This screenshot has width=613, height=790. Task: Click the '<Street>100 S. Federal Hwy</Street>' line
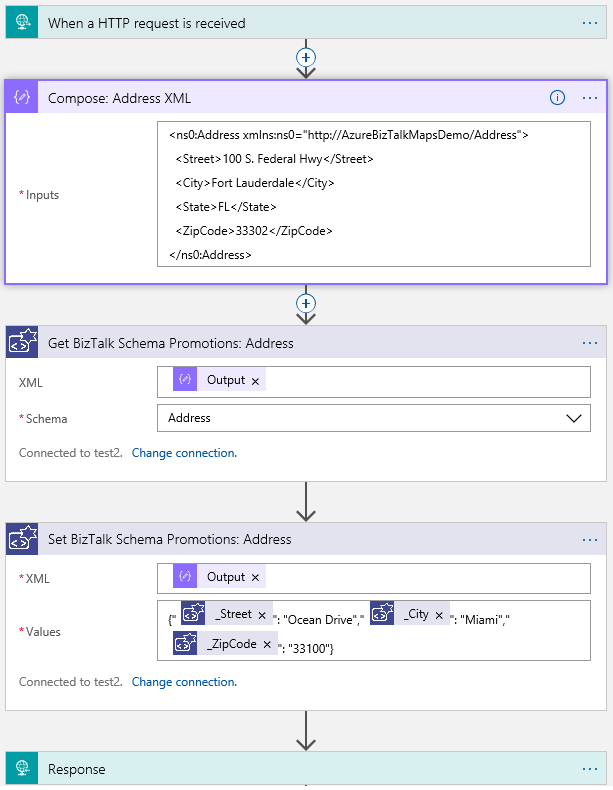[x=275, y=159]
